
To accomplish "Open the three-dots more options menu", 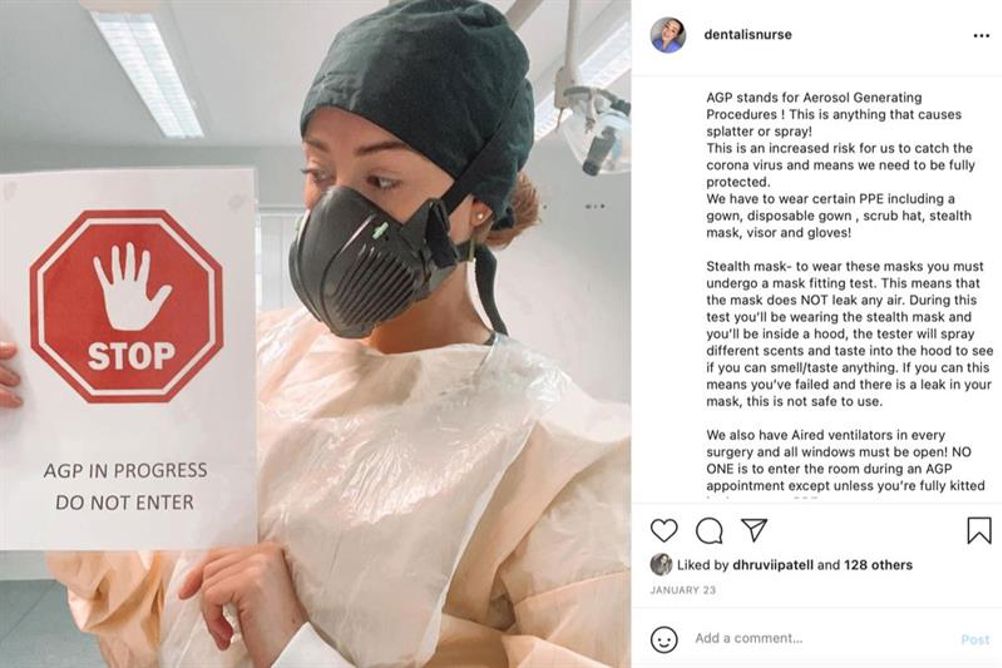I will pos(982,36).
